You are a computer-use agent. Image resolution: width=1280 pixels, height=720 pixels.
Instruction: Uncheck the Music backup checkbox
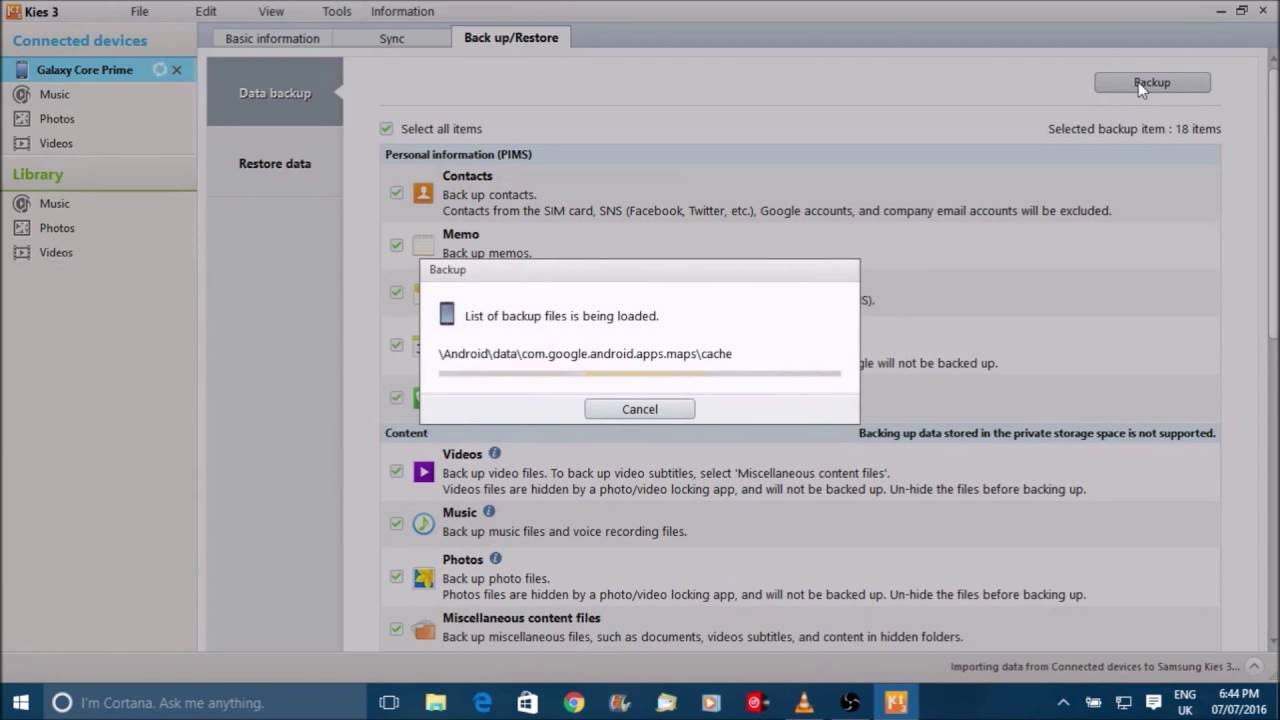point(397,523)
